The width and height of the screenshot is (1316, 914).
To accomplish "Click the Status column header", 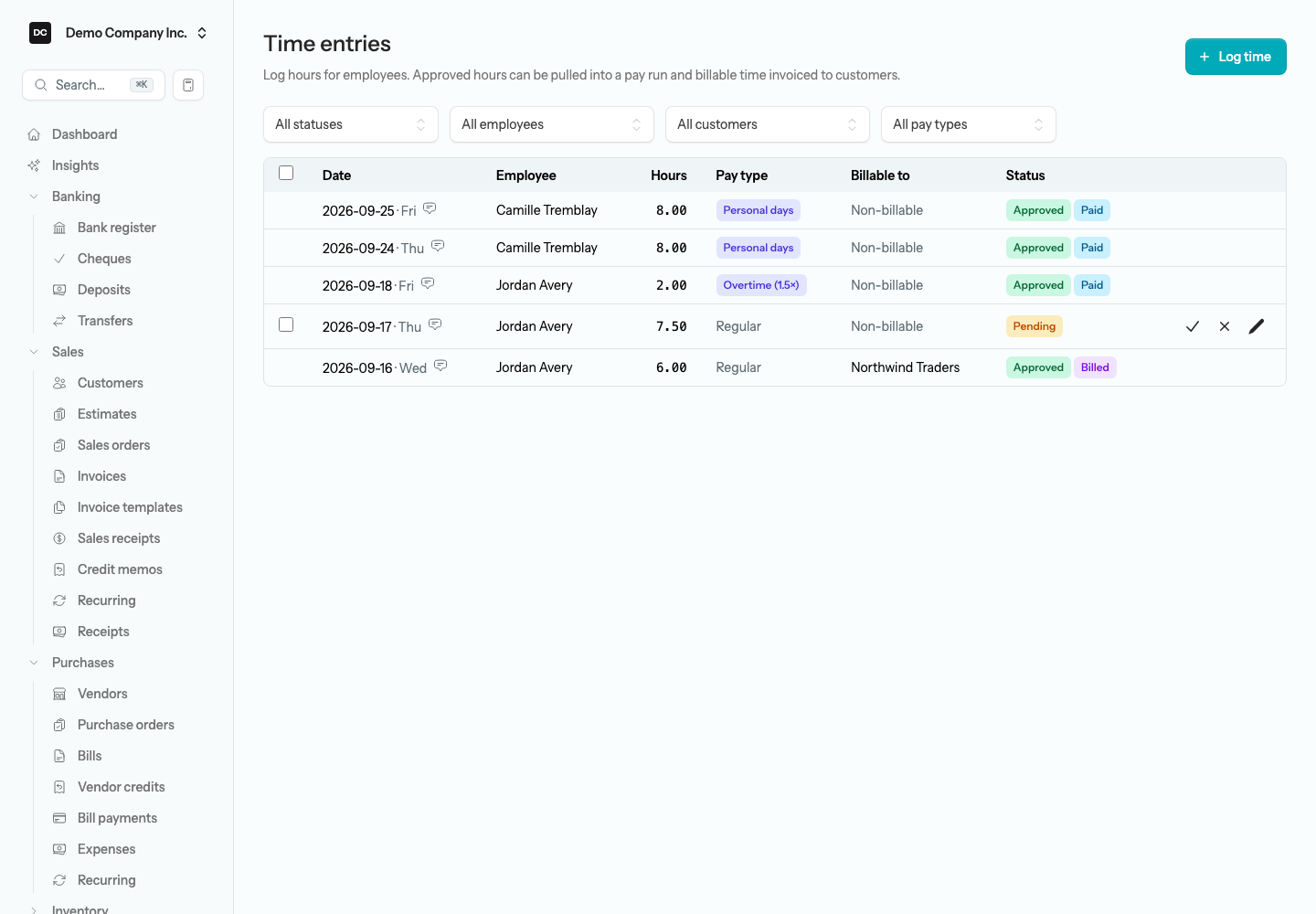I will click(x=1025, y=175).
